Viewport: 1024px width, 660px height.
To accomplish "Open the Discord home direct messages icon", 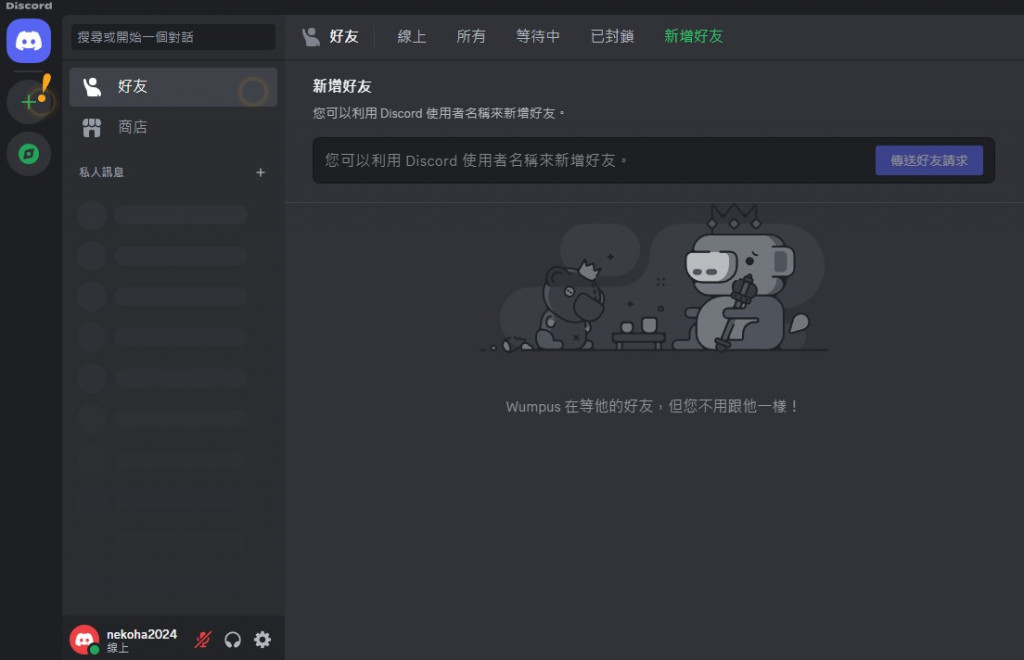I will (29, 41).
